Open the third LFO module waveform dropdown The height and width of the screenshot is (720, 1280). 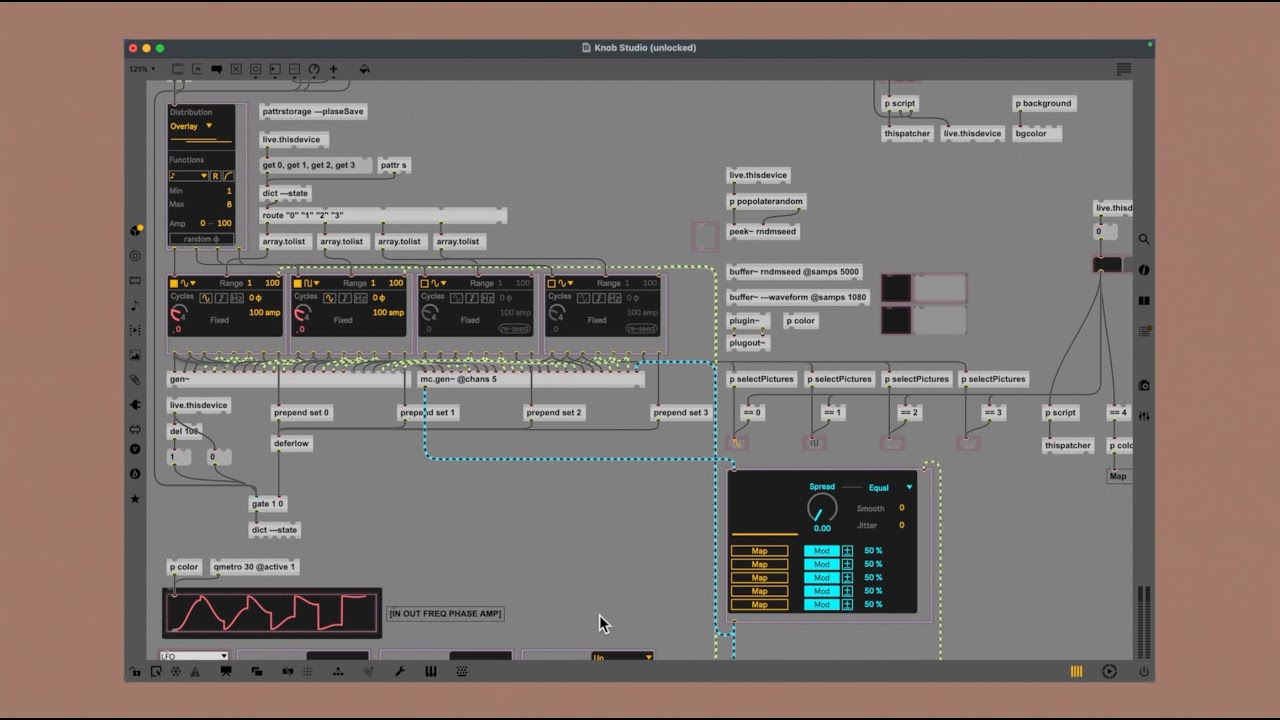pos(439,283)
